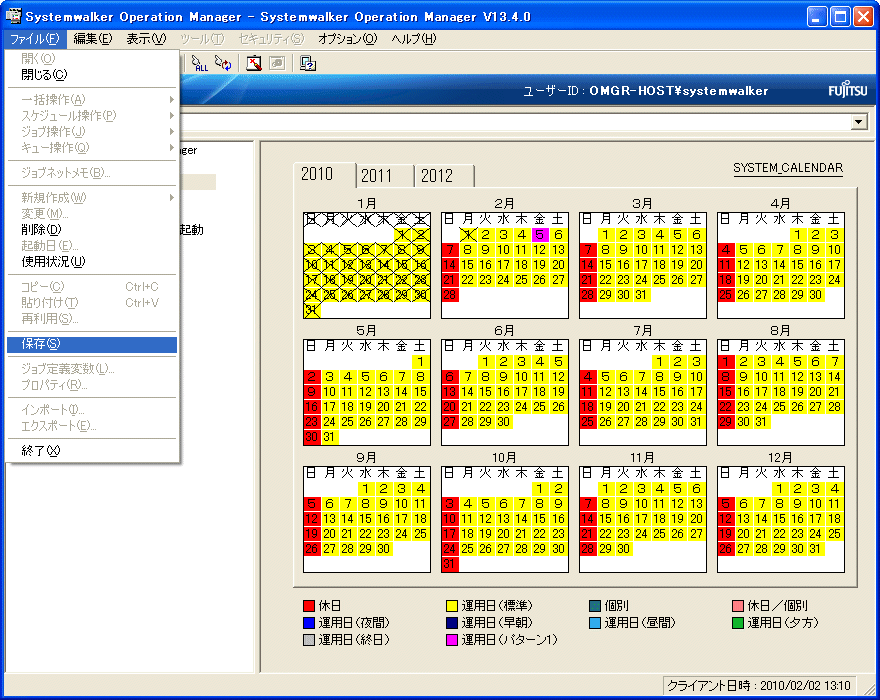Click プロパティ(R)... menu entry
Image resolution: width=880 pixels, height=700 pixels.
click(92, 385)
